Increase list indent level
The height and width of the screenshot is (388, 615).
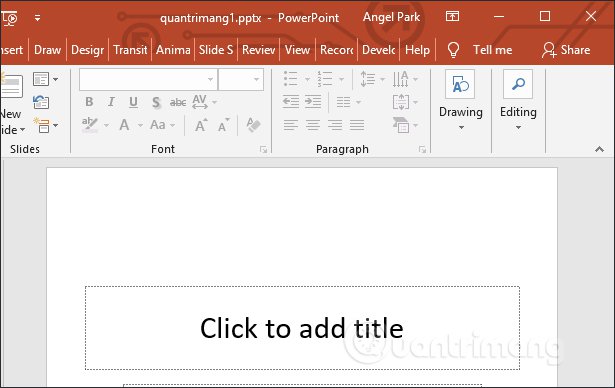click(x=313, y=102)
